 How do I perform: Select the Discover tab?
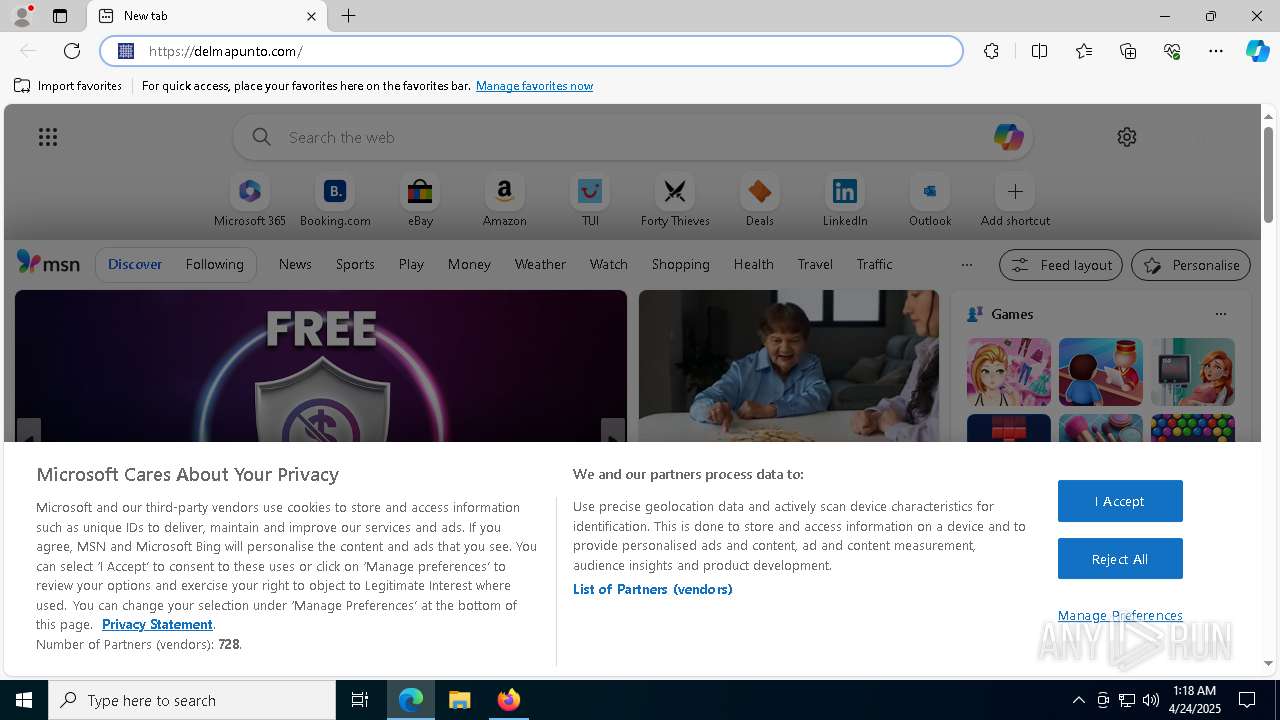tap(135, 264)
